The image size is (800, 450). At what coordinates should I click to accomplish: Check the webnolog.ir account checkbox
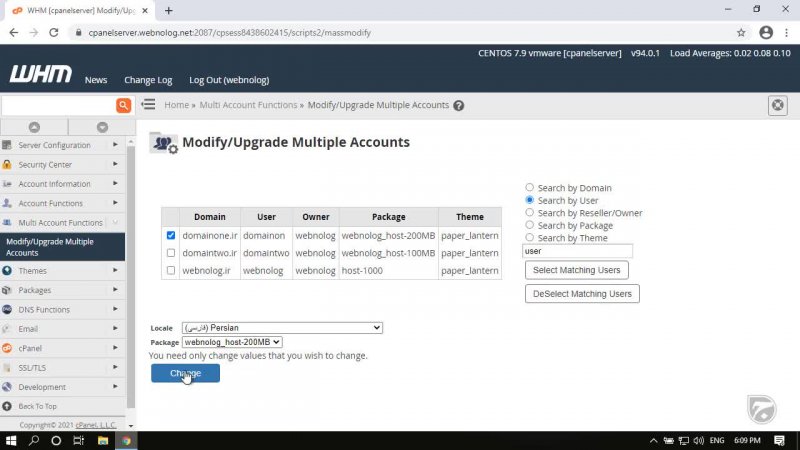(x=171, y=270)
